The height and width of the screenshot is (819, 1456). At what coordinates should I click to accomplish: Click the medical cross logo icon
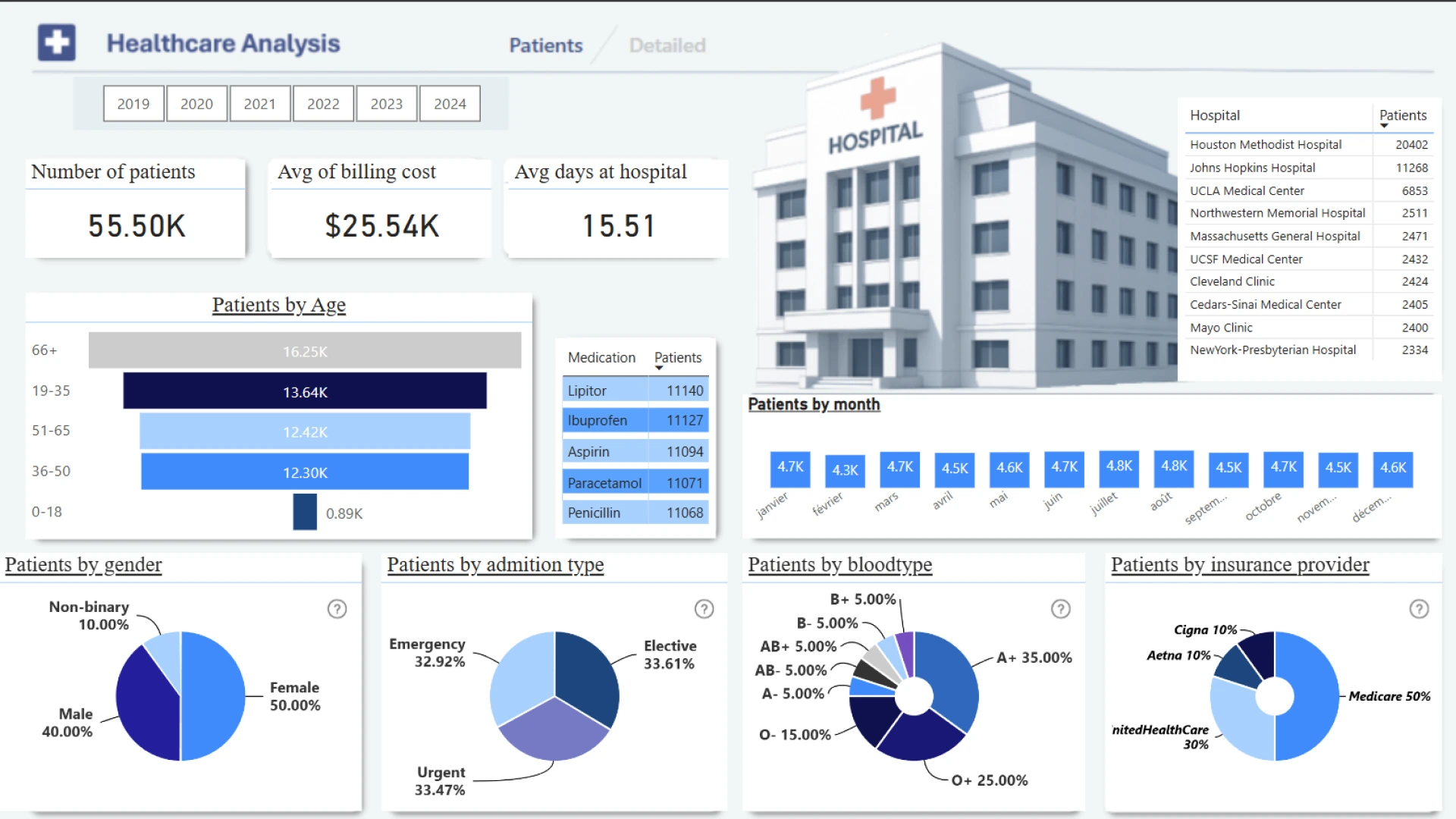pyautogui.click(x=57, y=42)
